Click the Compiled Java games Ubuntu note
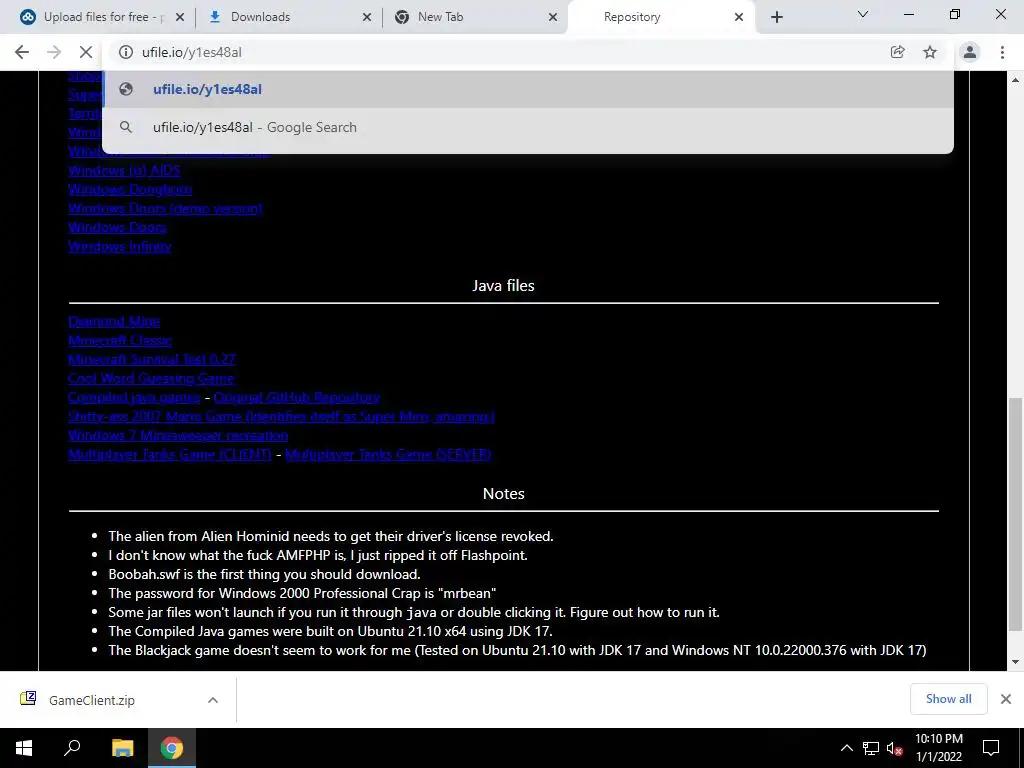The image size is (1024, 768). point(330,632)
